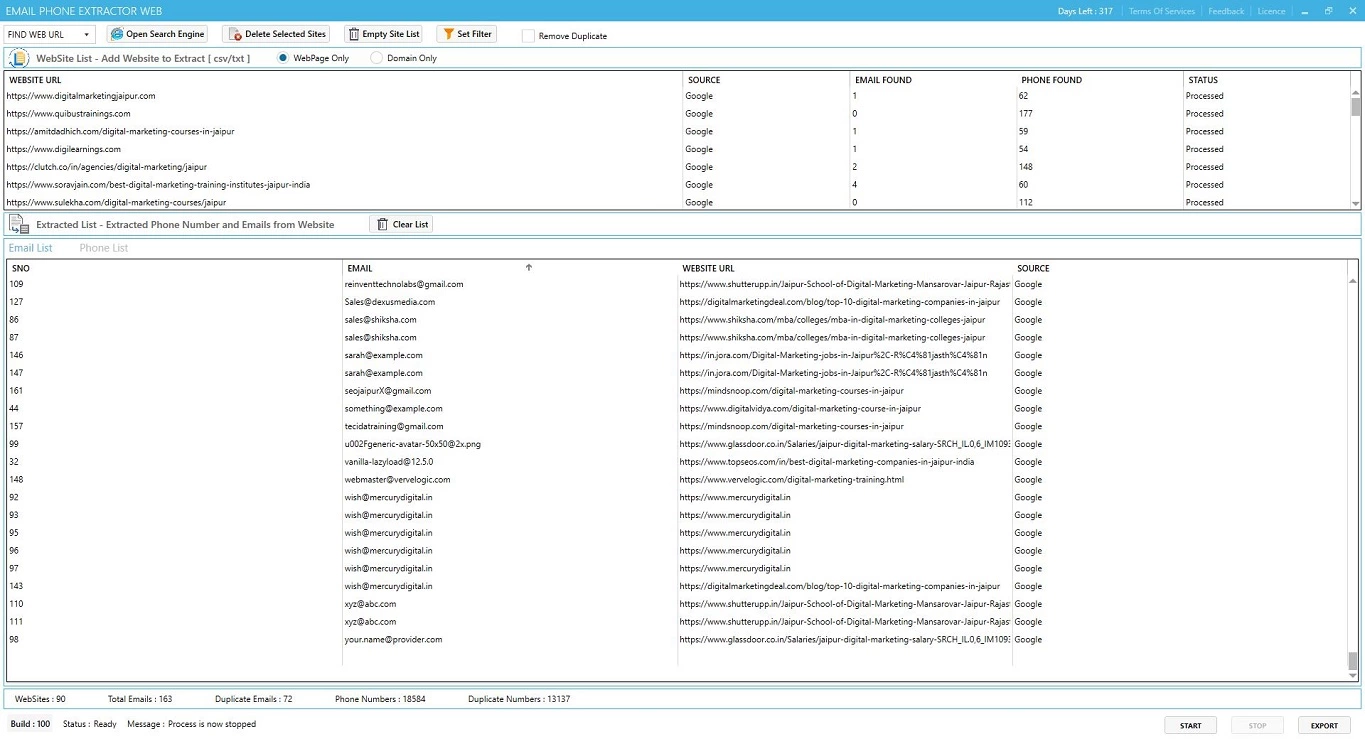Switch to the Phone List tab
Screen dimensions: 1365x739
coord(104,248)
